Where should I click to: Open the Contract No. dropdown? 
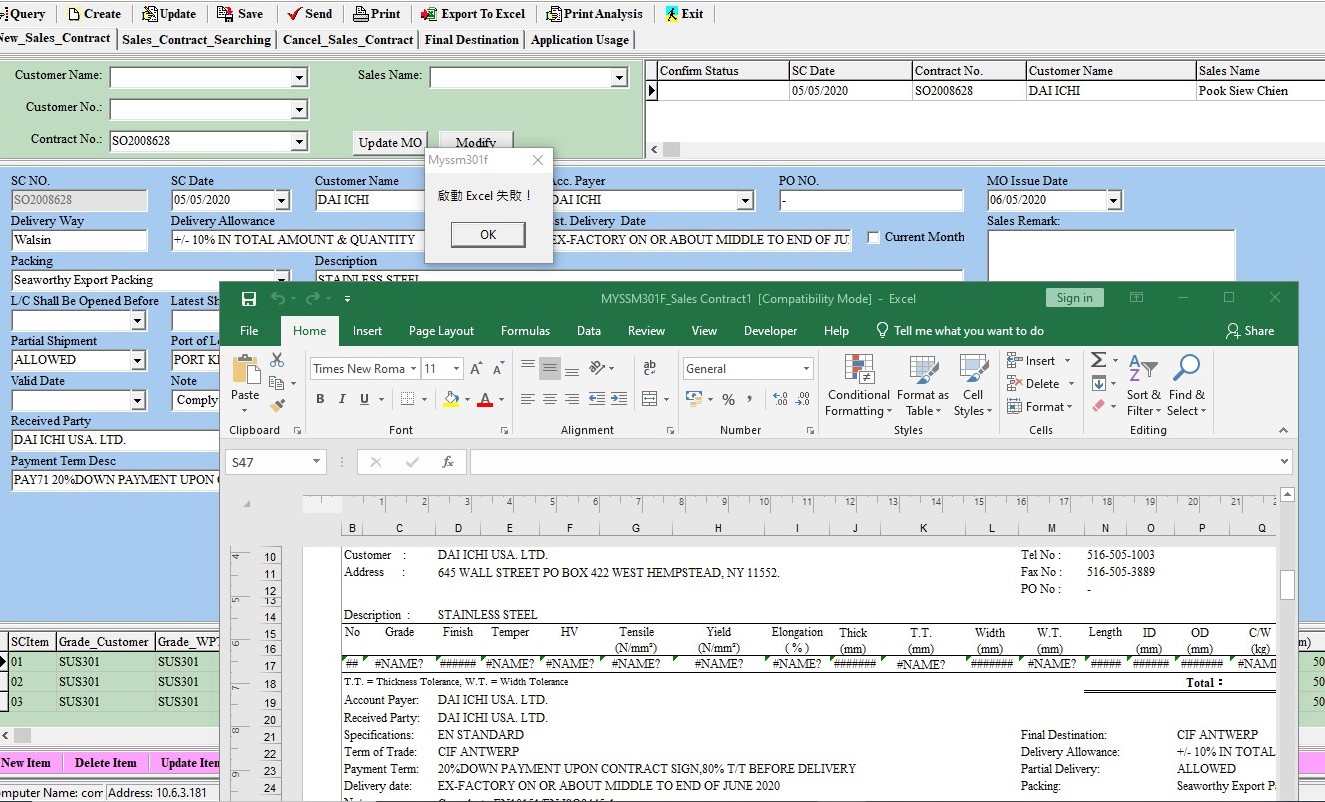(x=299, y=142)
